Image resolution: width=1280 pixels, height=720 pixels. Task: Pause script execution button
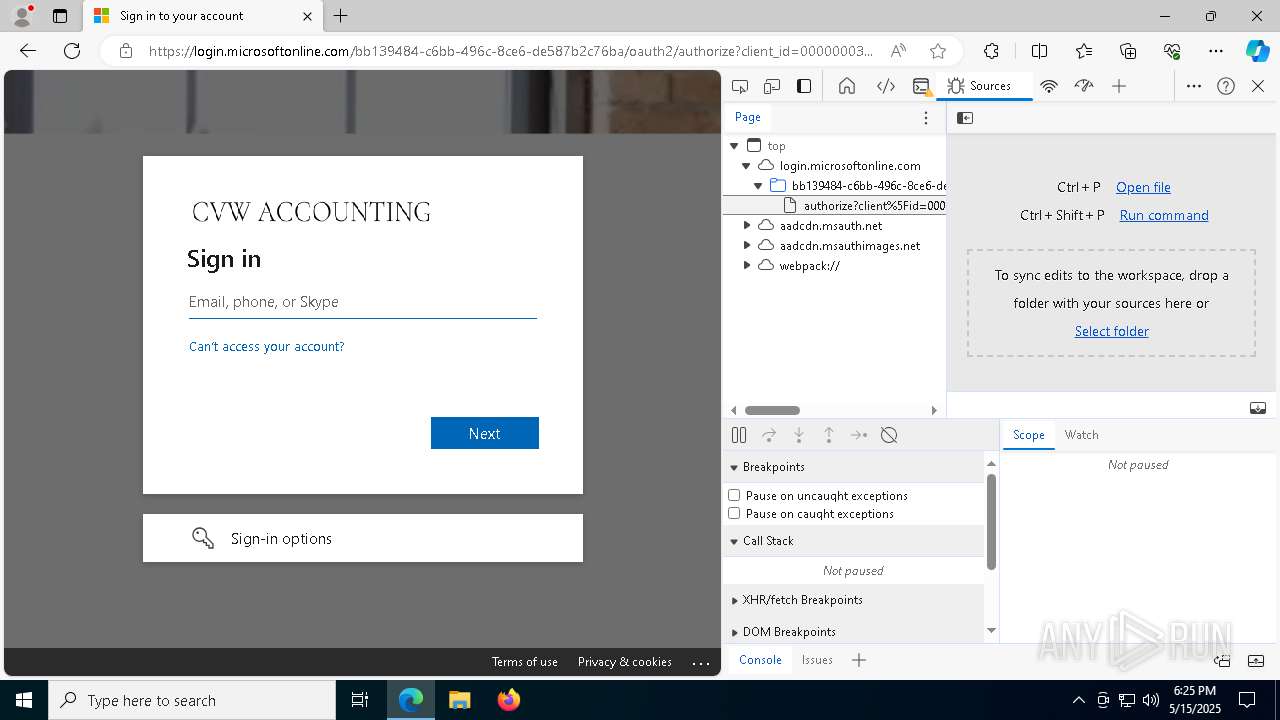(739, 435)
